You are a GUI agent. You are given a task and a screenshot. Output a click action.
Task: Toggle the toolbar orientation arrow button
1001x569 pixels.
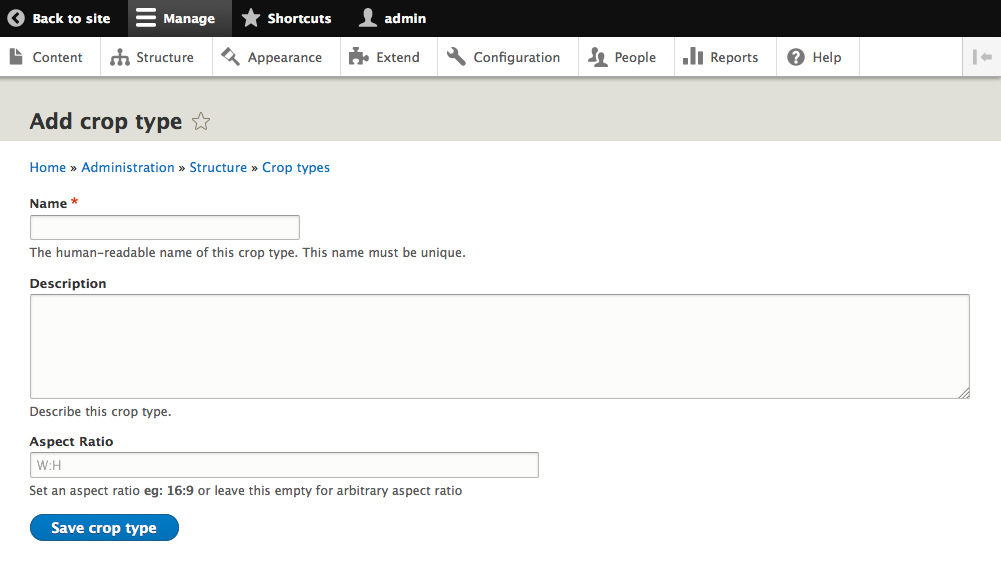point(981,57)
